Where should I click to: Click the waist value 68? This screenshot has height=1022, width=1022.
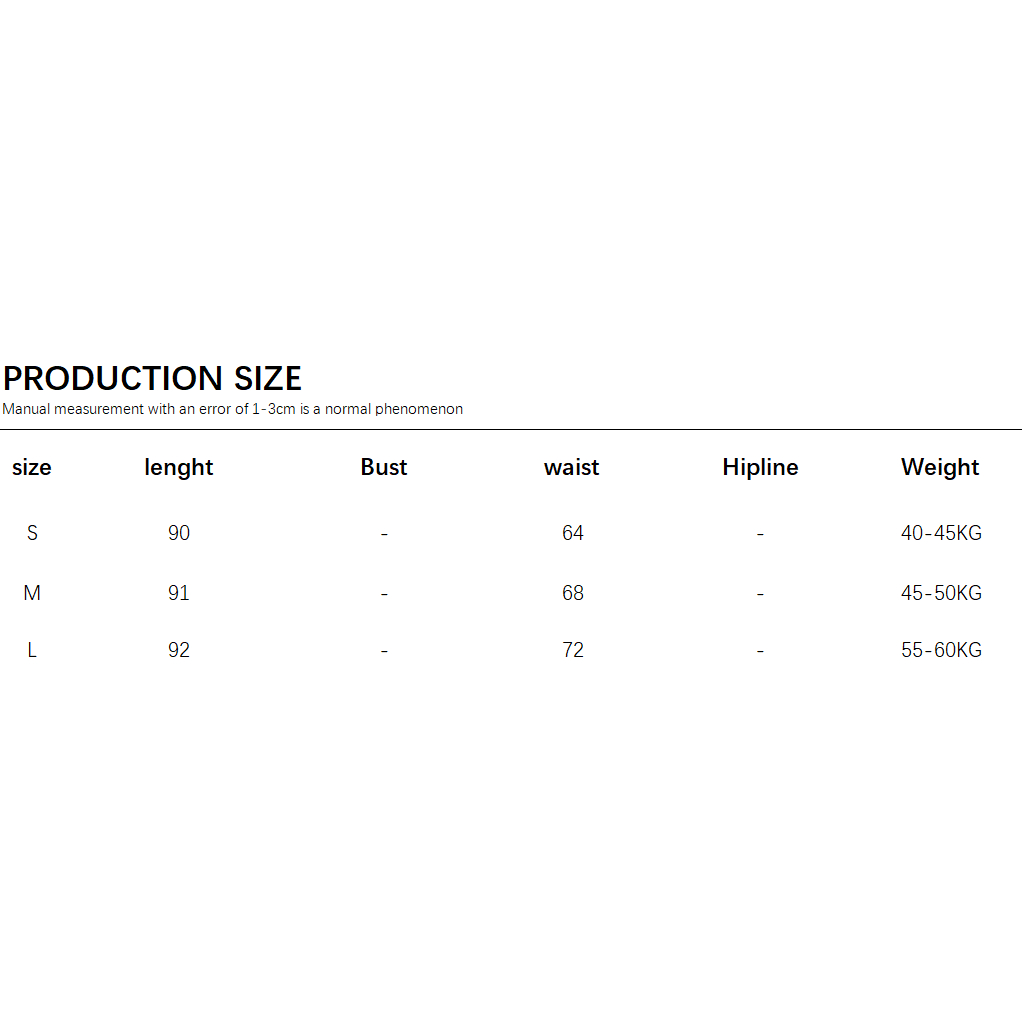pos(573,593)
